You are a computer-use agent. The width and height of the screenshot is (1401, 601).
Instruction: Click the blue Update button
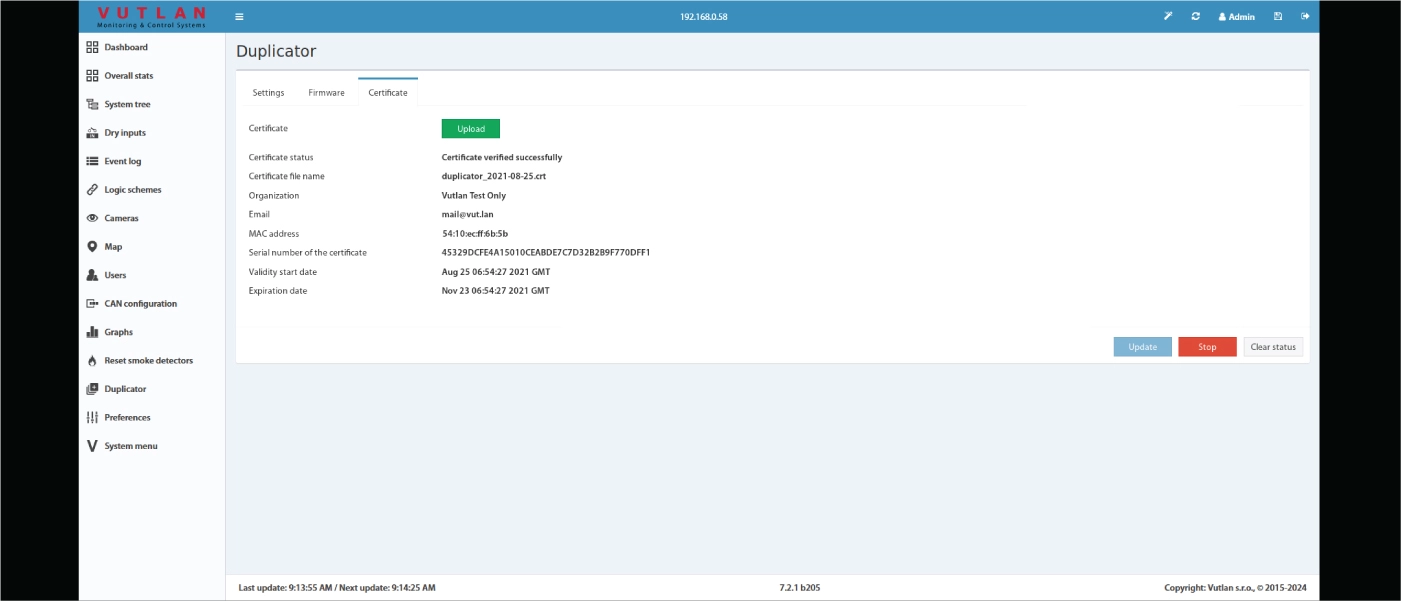pos(1142,347)
